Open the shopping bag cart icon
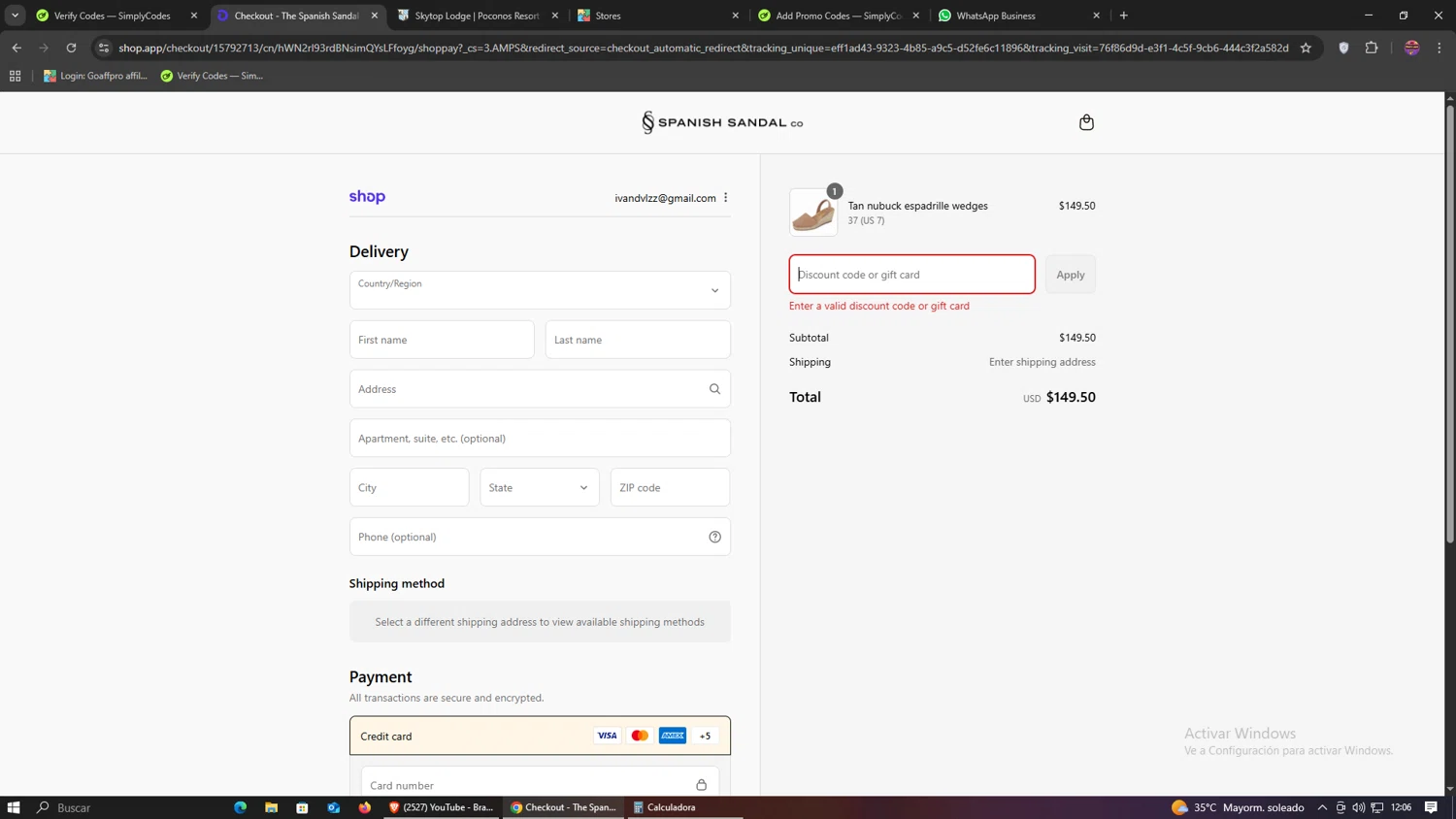Viewport: 1456px width, 819px height. 1086,122
